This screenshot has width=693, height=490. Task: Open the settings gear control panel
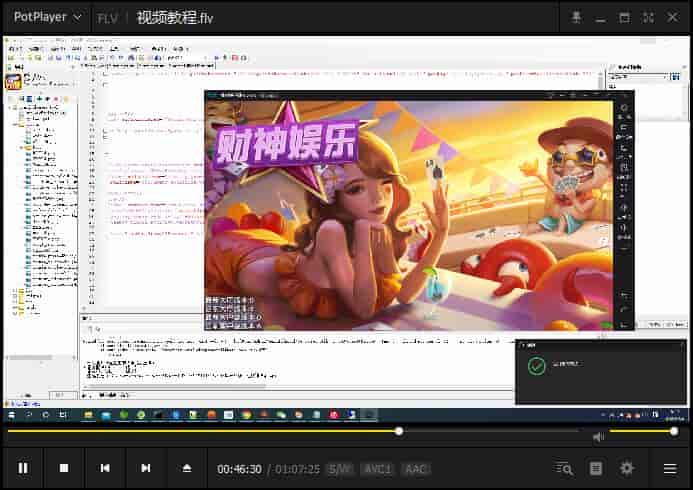click(627, 468)
